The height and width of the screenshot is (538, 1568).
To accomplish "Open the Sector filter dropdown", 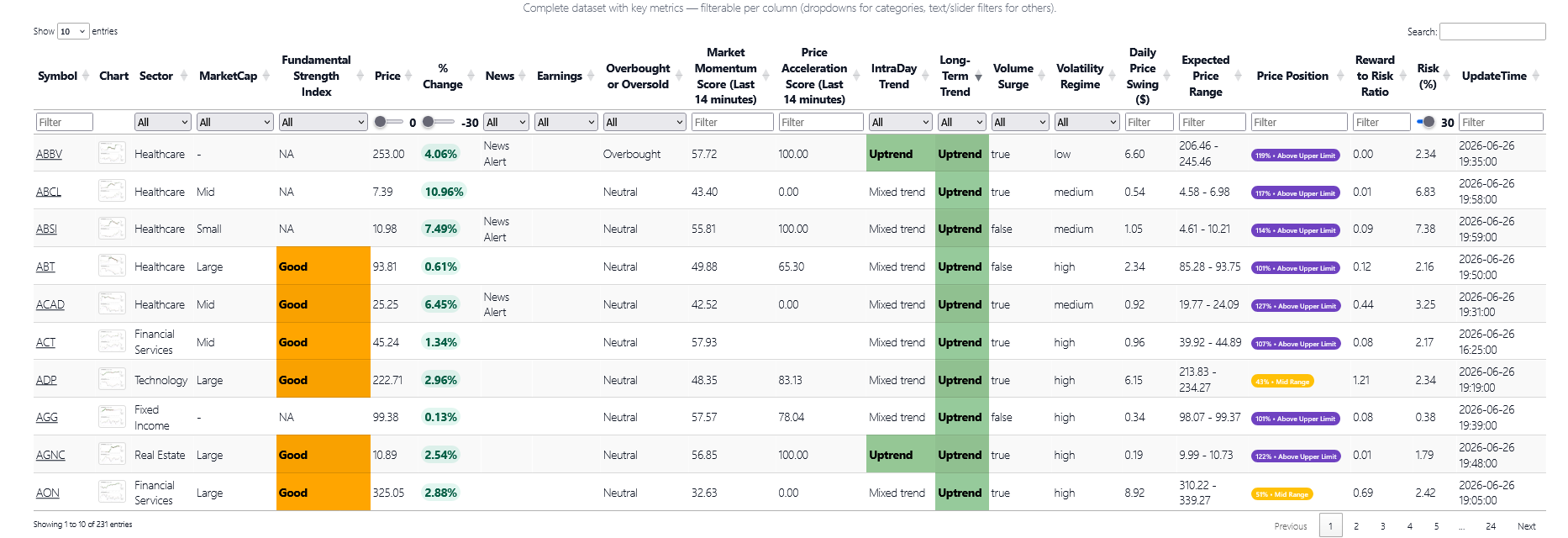I will [x=163, y=122].
